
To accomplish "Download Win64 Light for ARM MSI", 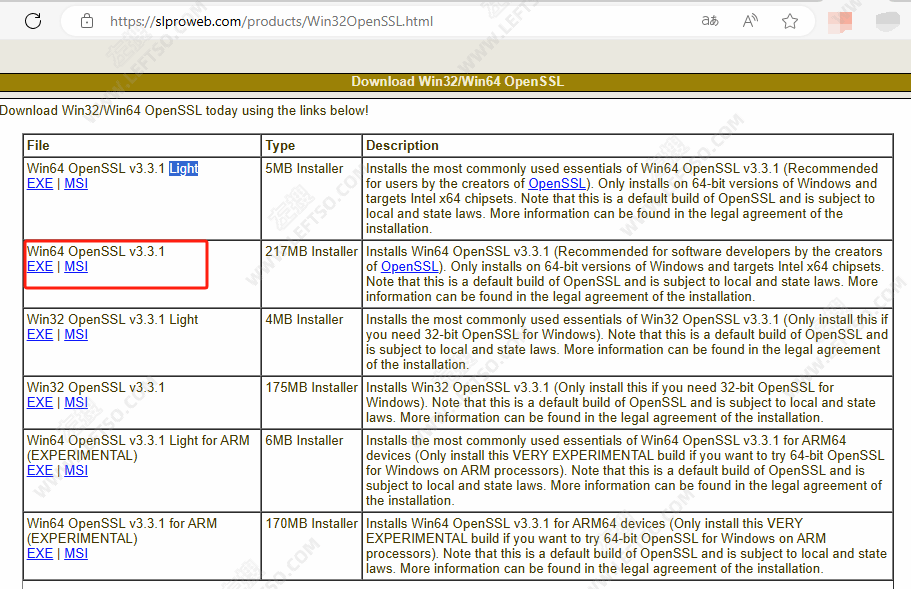I will pyautogui.click(x=76, y=471).
